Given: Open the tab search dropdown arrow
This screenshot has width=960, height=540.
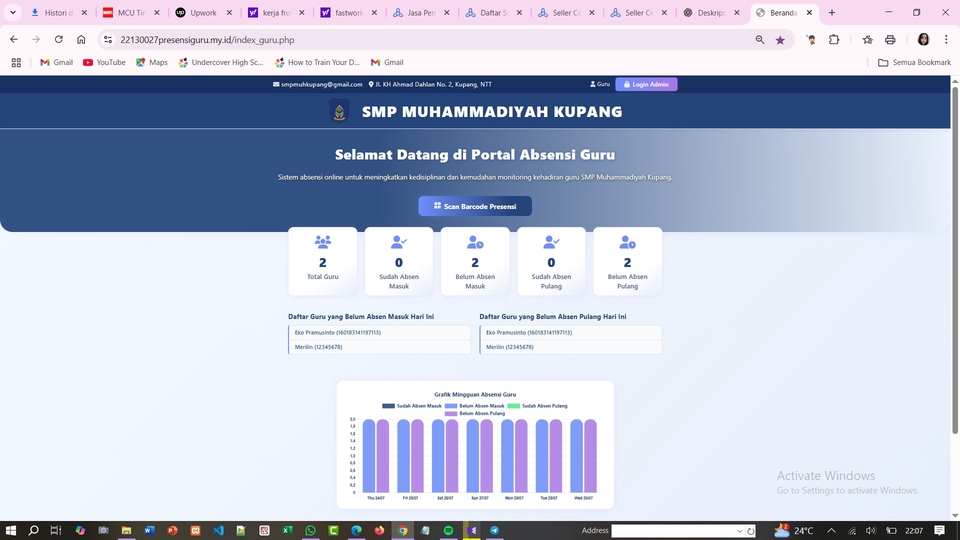Looking at the screenshot, I should click(13, 13).
